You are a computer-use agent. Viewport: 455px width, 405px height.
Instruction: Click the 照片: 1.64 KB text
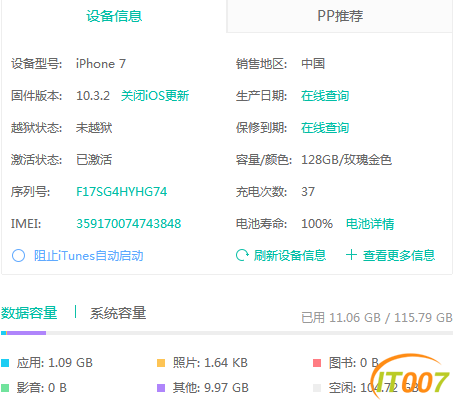[x=210, y=363]
